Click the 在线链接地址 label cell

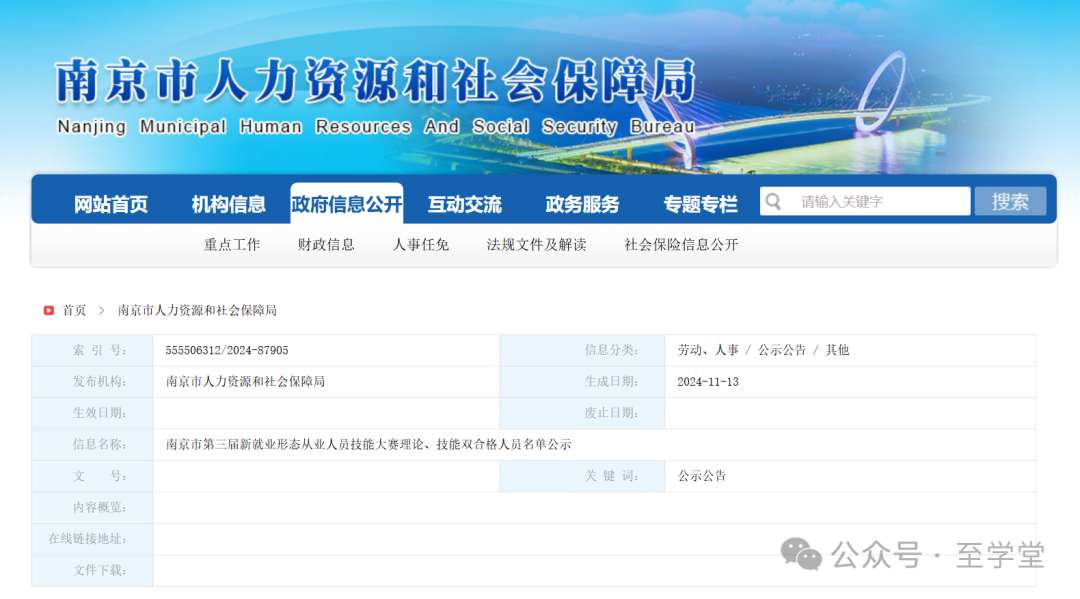click(x=92, y=539)
